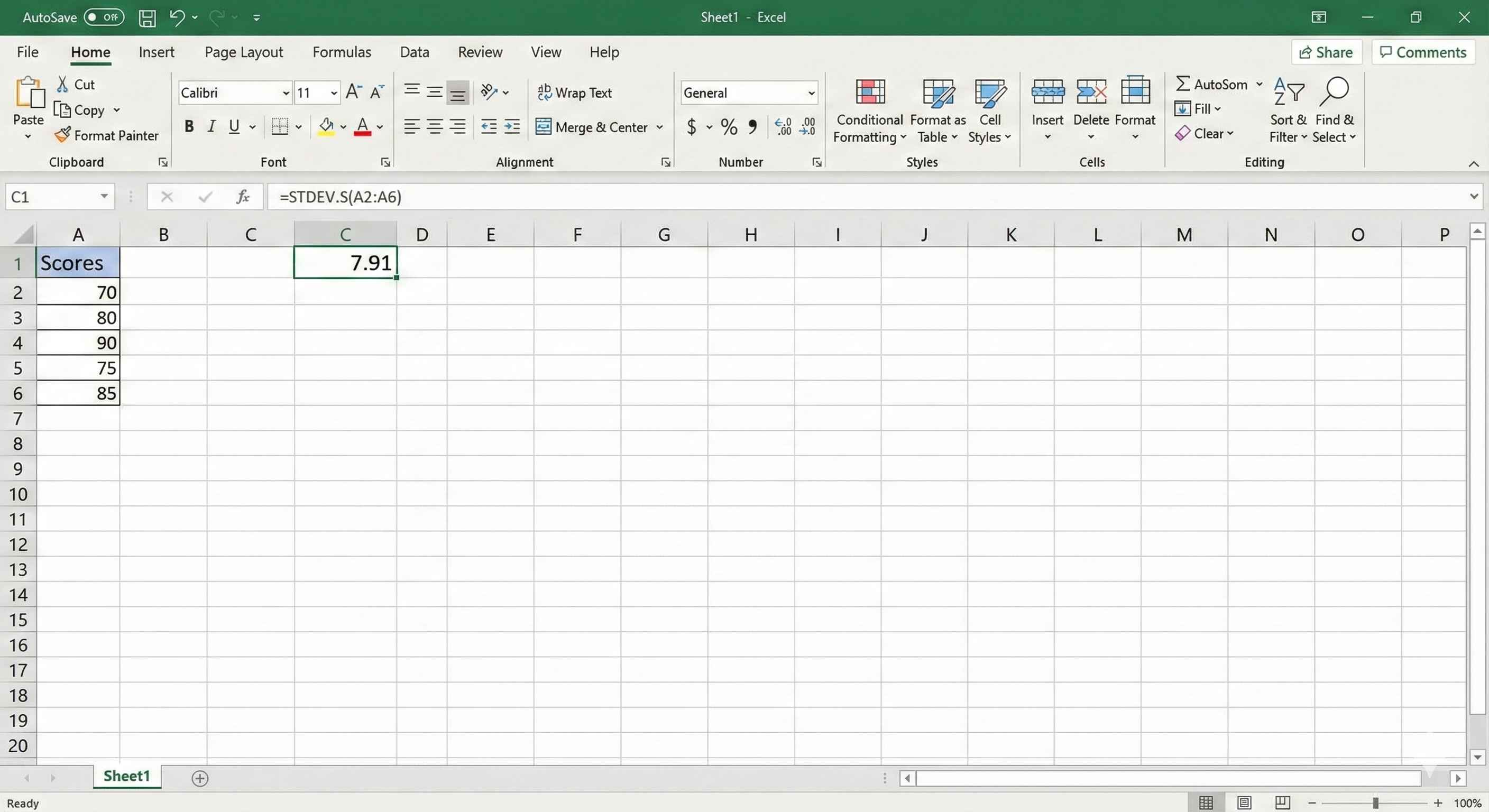Viewport: 1489px width, 812px height.
Task: Click the Save icon in title bar
Action: pos(147,17)
